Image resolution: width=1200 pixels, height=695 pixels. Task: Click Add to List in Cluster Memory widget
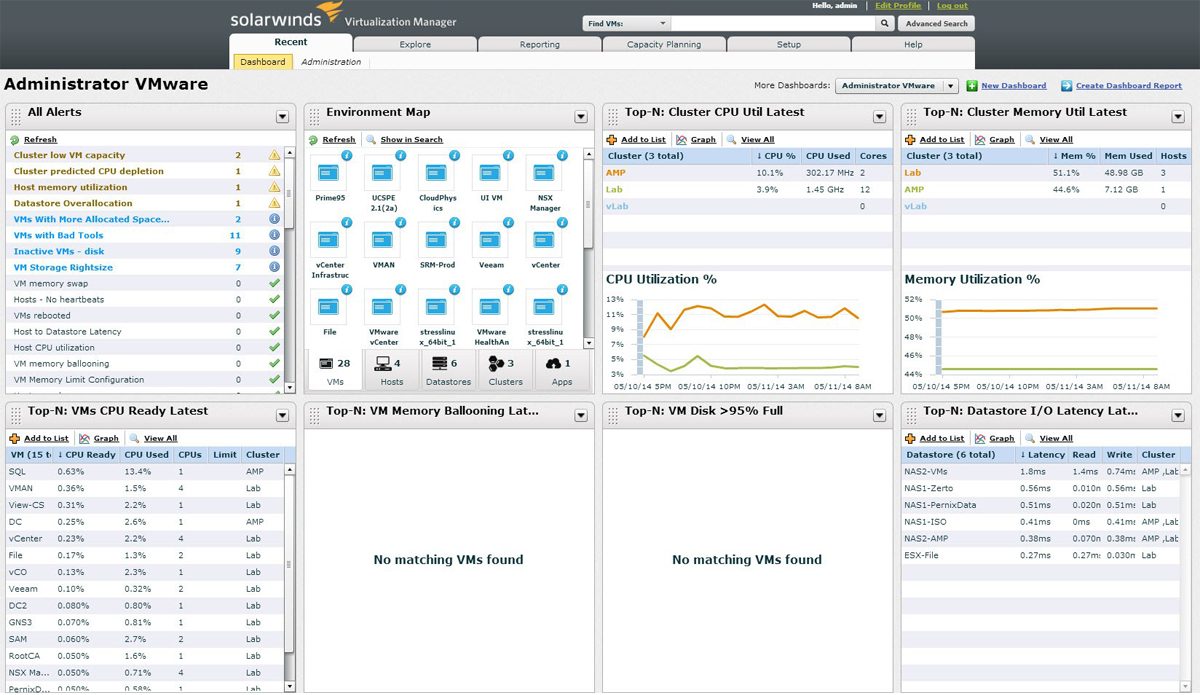[941, 139]
